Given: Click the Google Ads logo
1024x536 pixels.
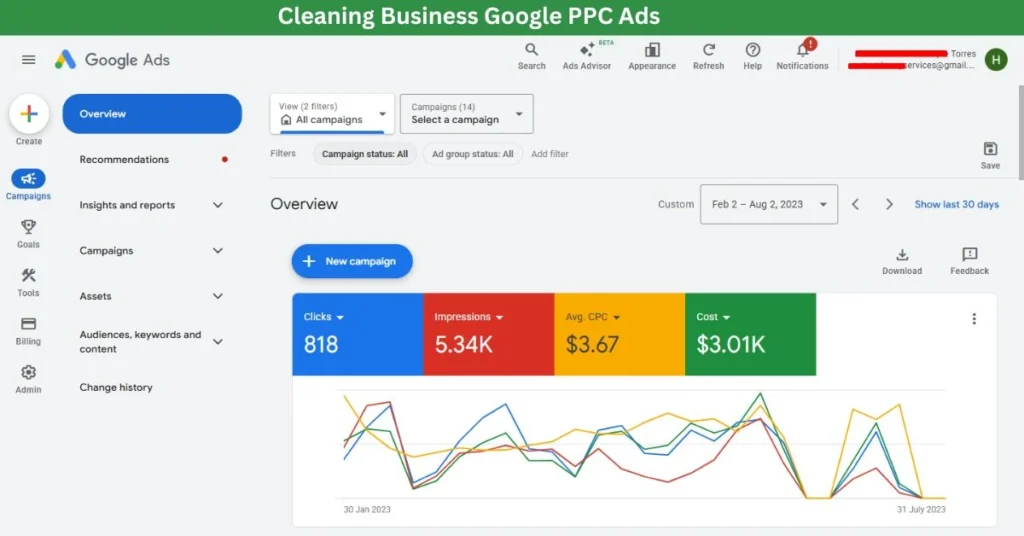Looking at the screenshot, I should coord(112,59).
